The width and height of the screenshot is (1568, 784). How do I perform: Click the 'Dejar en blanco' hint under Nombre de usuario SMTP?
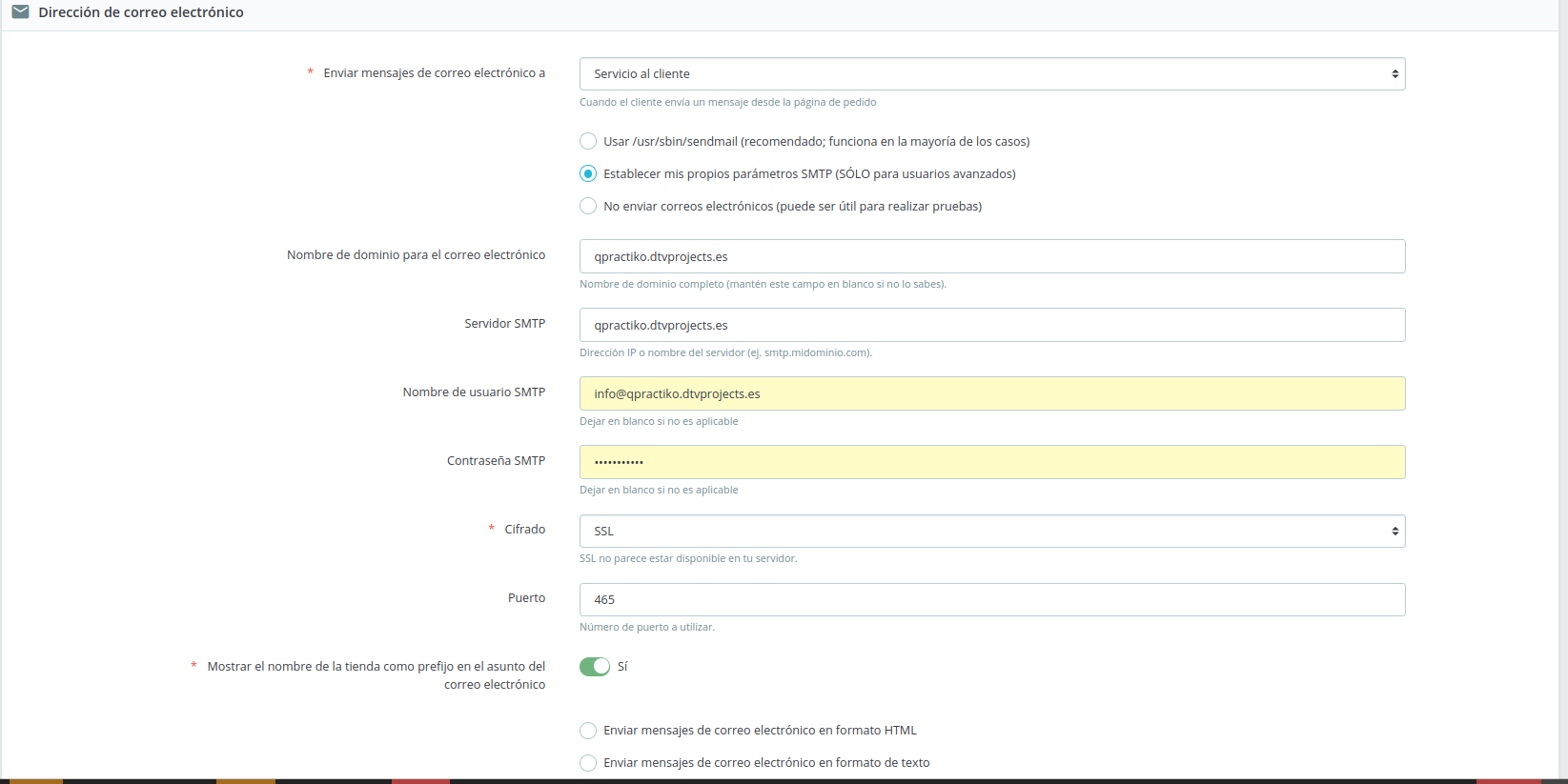point(659,421)
